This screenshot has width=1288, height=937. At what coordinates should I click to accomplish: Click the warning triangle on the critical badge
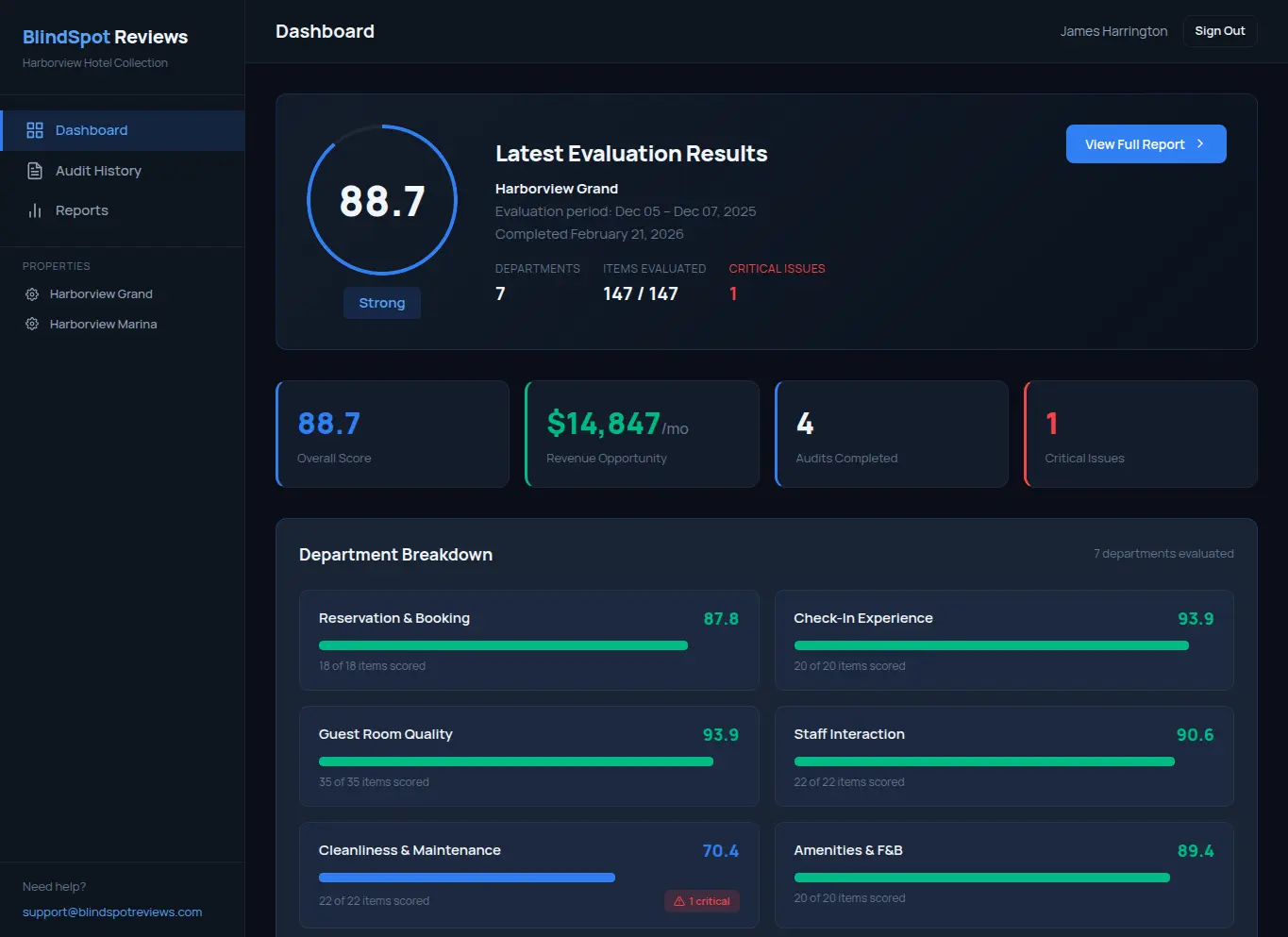(678, 901)
